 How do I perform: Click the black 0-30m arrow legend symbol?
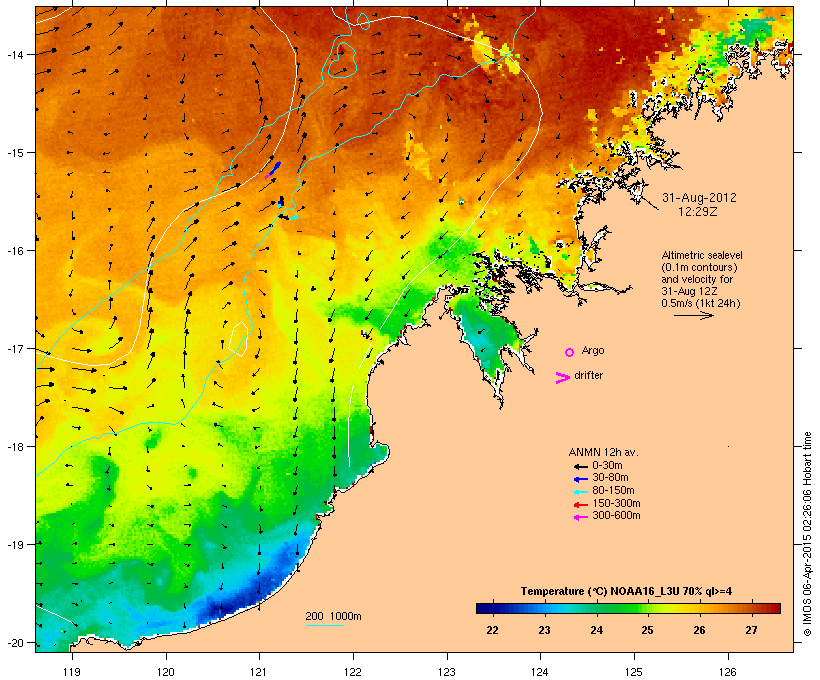pos(580,466)
